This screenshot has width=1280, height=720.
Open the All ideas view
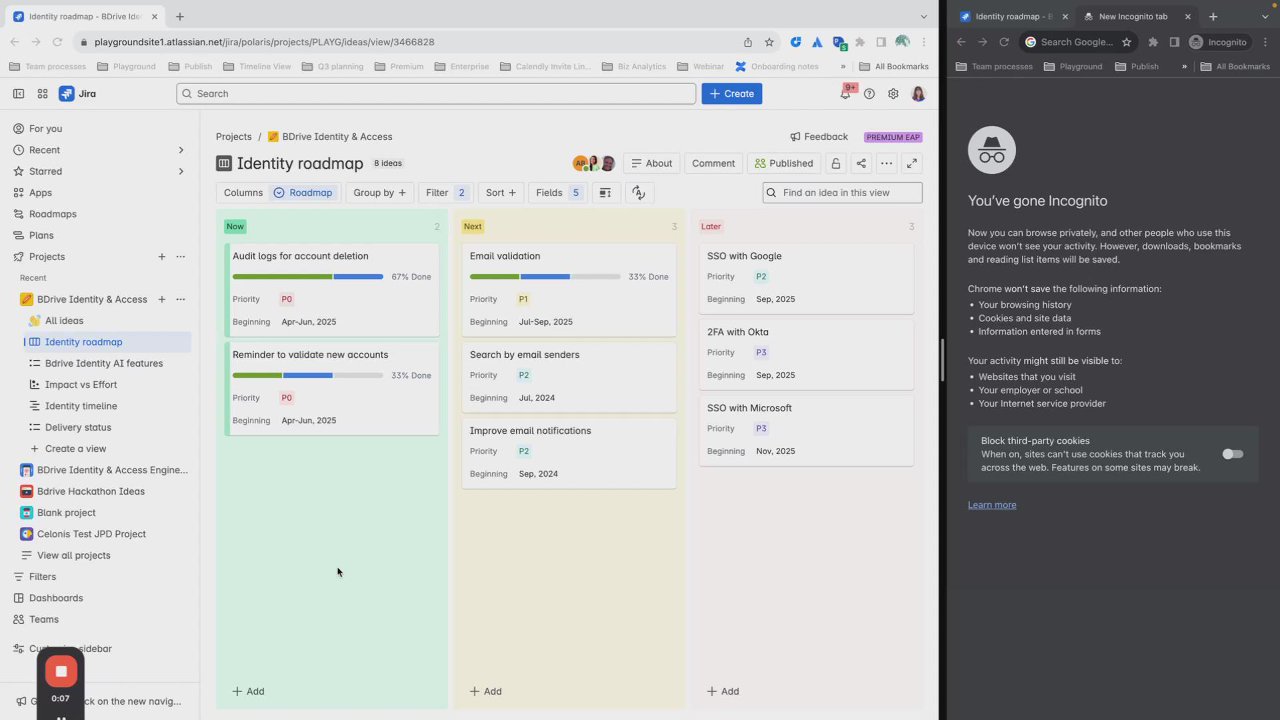[64, 321]
